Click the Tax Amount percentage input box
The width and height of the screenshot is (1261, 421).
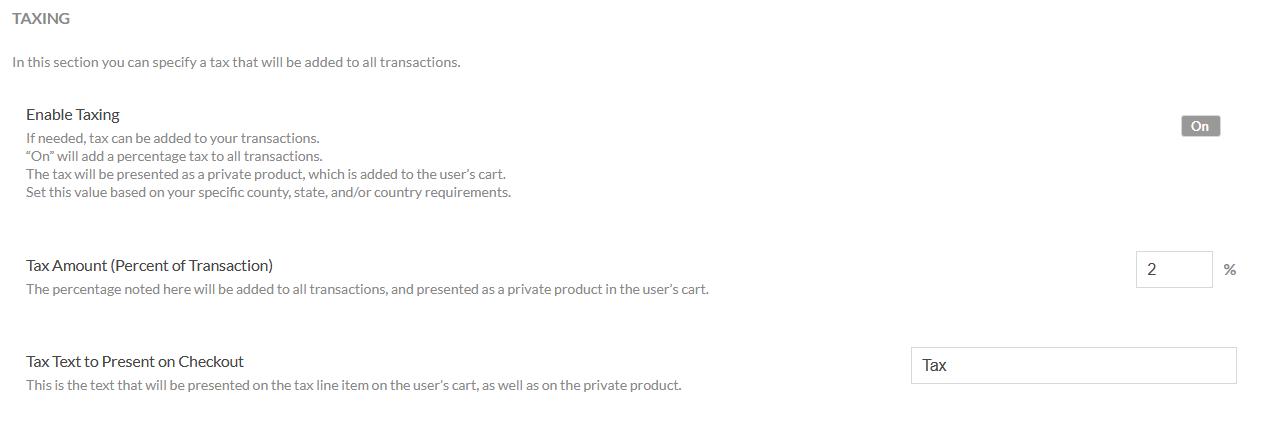tap(1174, 269)
